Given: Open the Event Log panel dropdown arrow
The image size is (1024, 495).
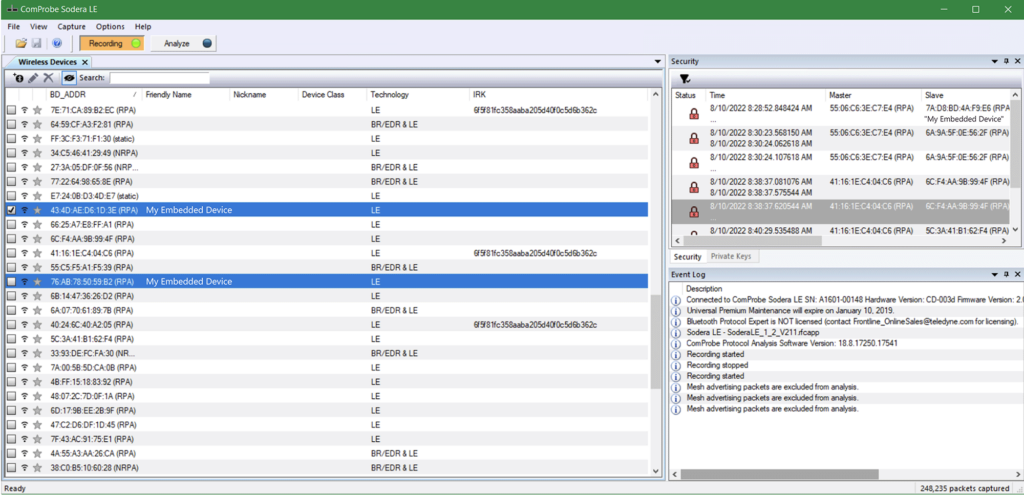Looking at the screenshot, I should pyautogui.click(x=995, y=275).
